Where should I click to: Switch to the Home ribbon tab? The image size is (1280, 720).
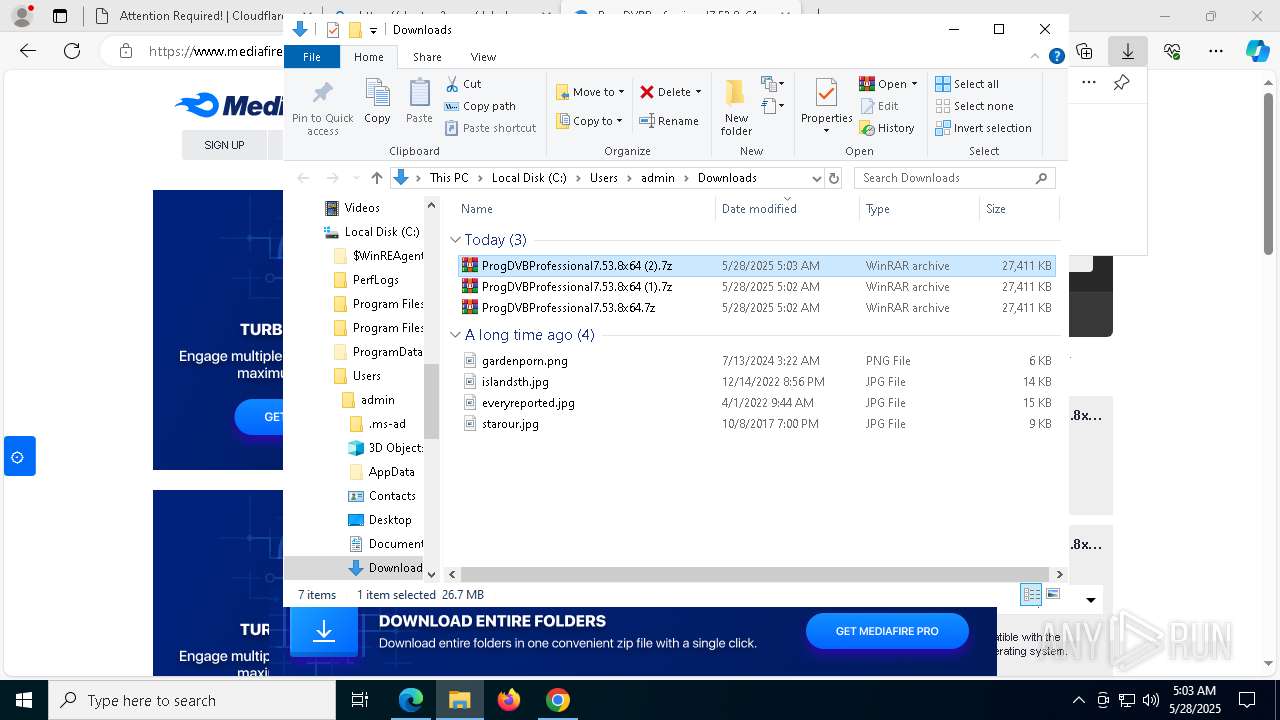(x=368, y=57)
